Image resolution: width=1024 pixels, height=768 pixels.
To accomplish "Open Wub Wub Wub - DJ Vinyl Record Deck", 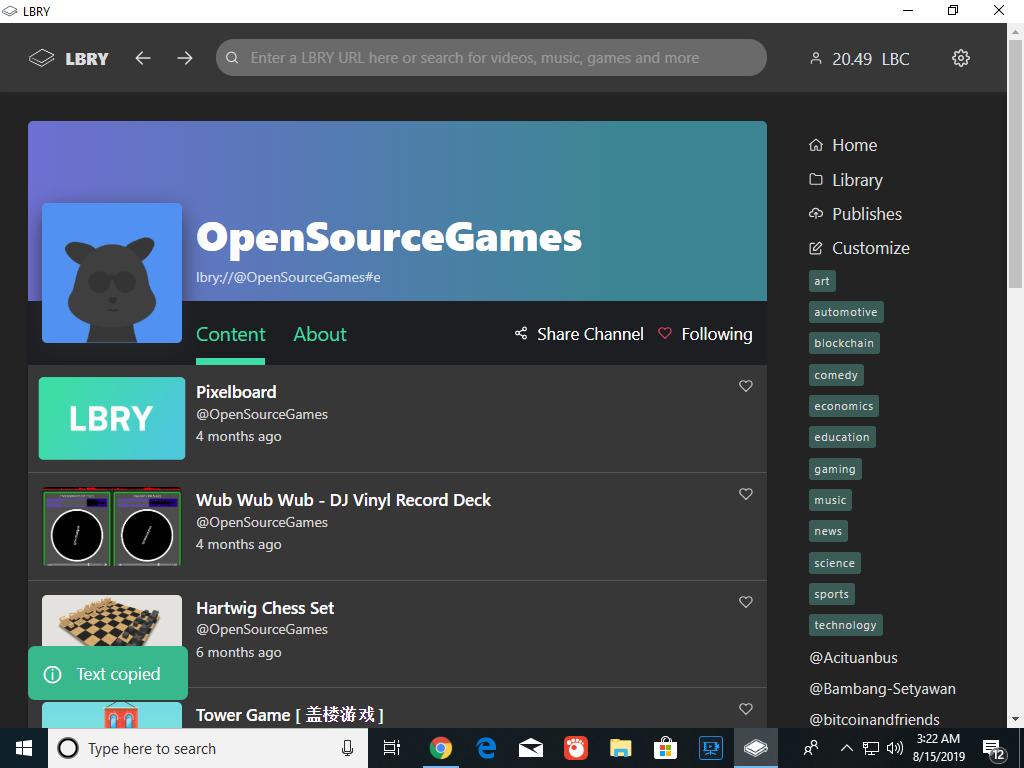I will click(x=344, y=500).
